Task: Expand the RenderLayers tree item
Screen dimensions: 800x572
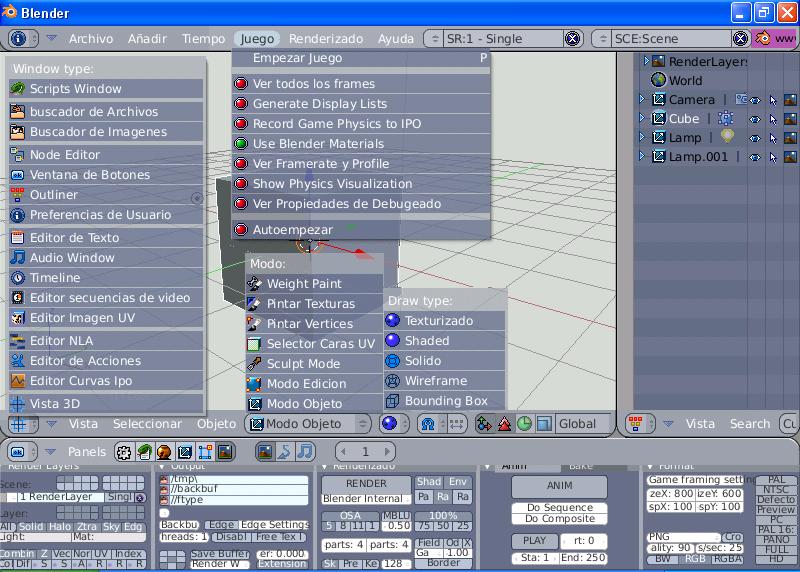Action: (x=646, y=61)
